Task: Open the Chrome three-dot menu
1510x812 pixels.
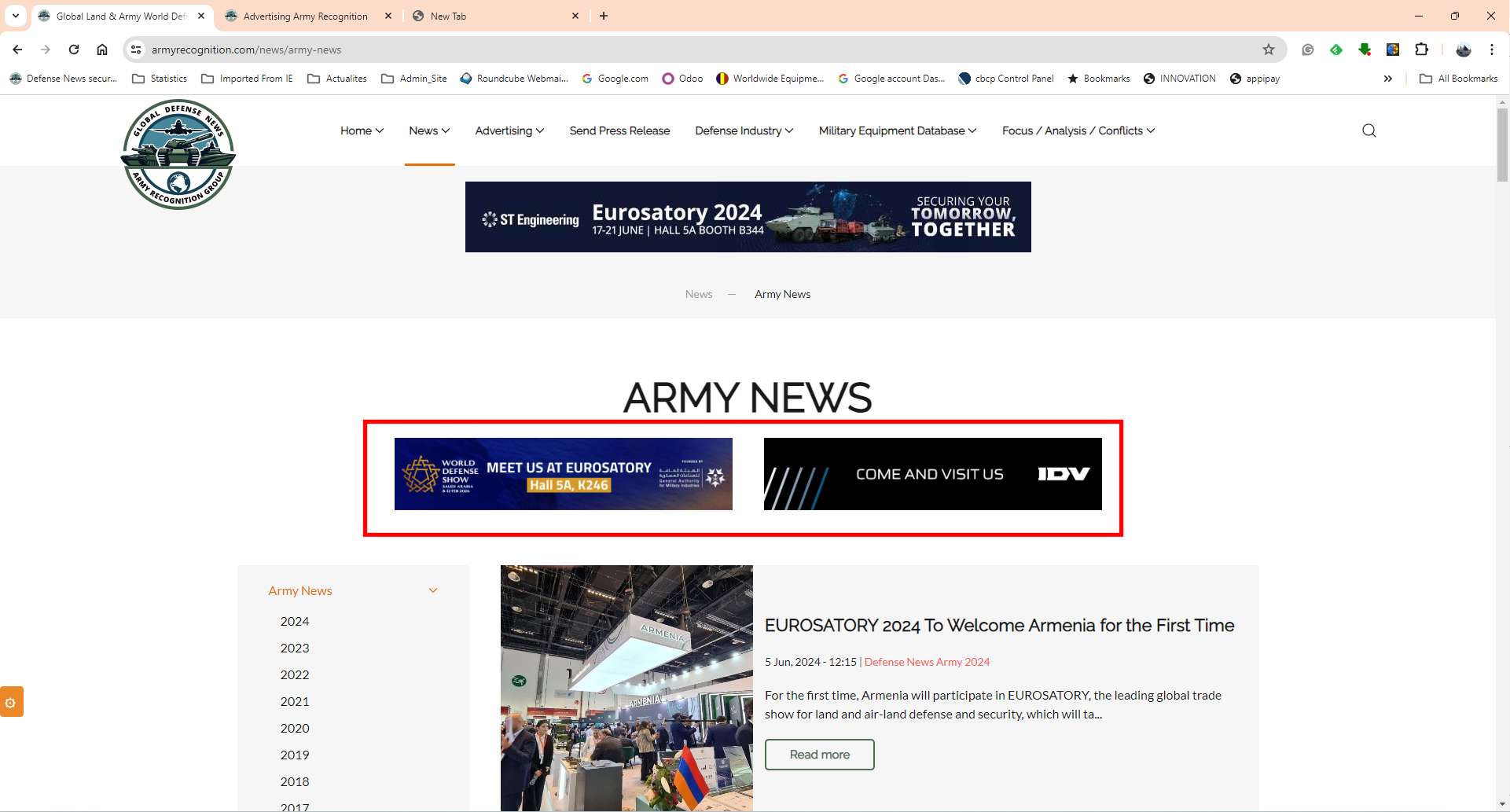Action: [1491, 50]
